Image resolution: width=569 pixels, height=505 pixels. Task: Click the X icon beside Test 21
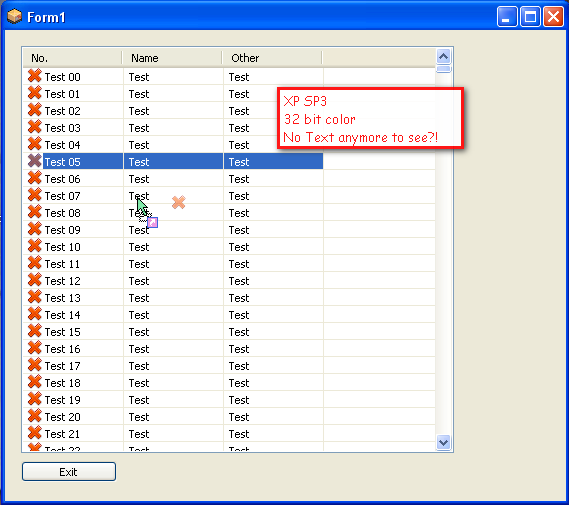(x=34, y=433)
